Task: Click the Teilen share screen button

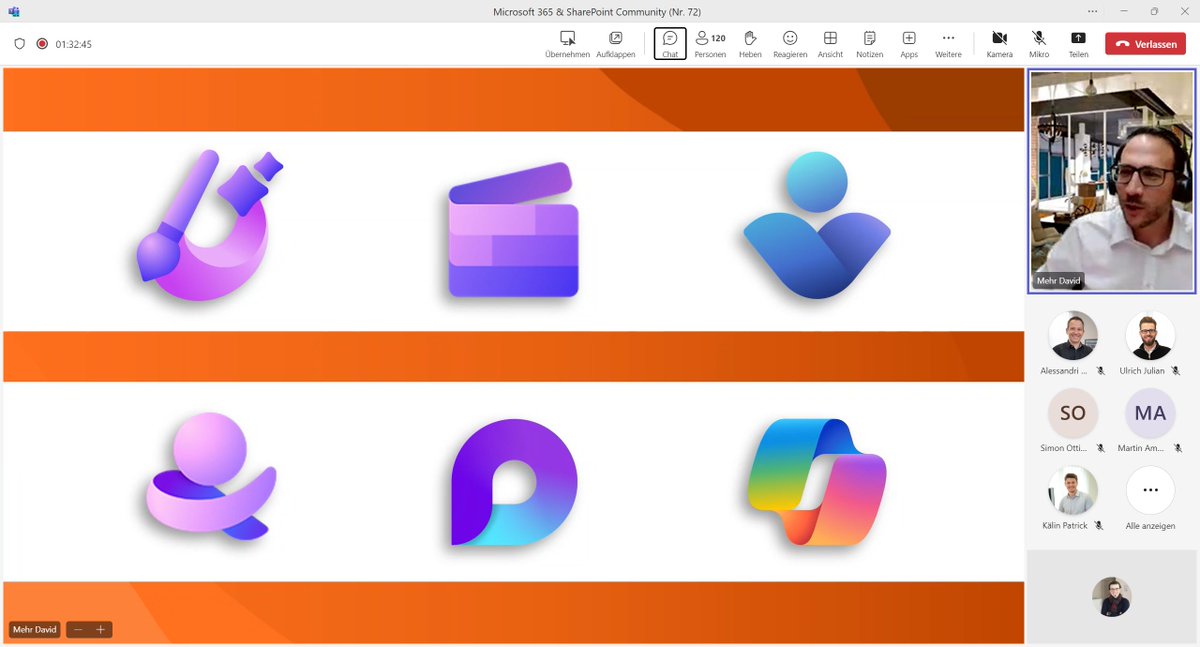Action: [1078, 44]
